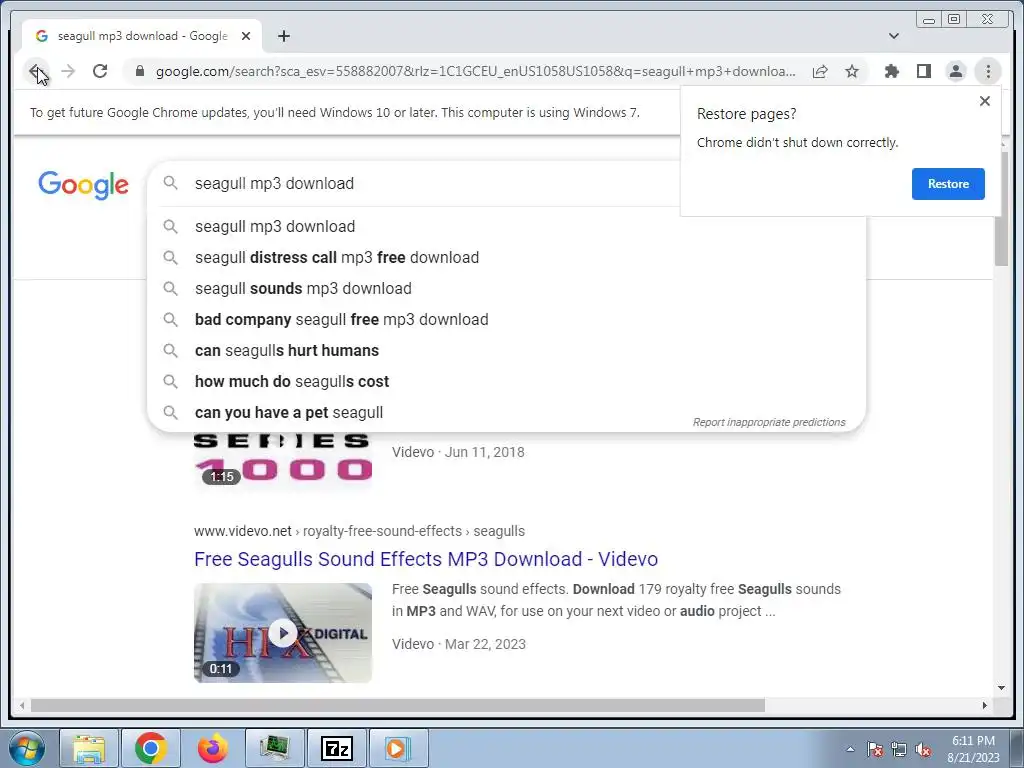This screenshot has width=1024, height=768.
Task: View site info via the padlock icon
Action: click(139, 71)
